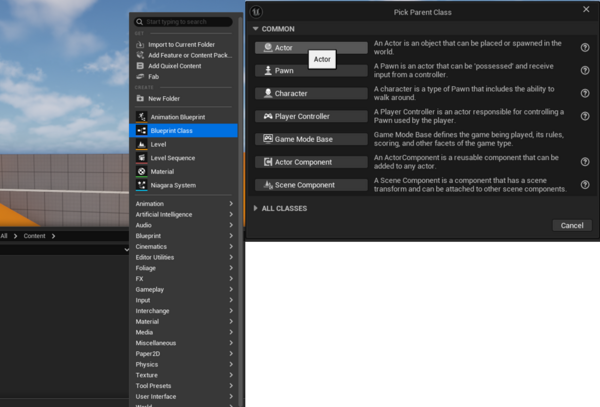
Task: Open the FX submenu
Action: pos(184,279)
